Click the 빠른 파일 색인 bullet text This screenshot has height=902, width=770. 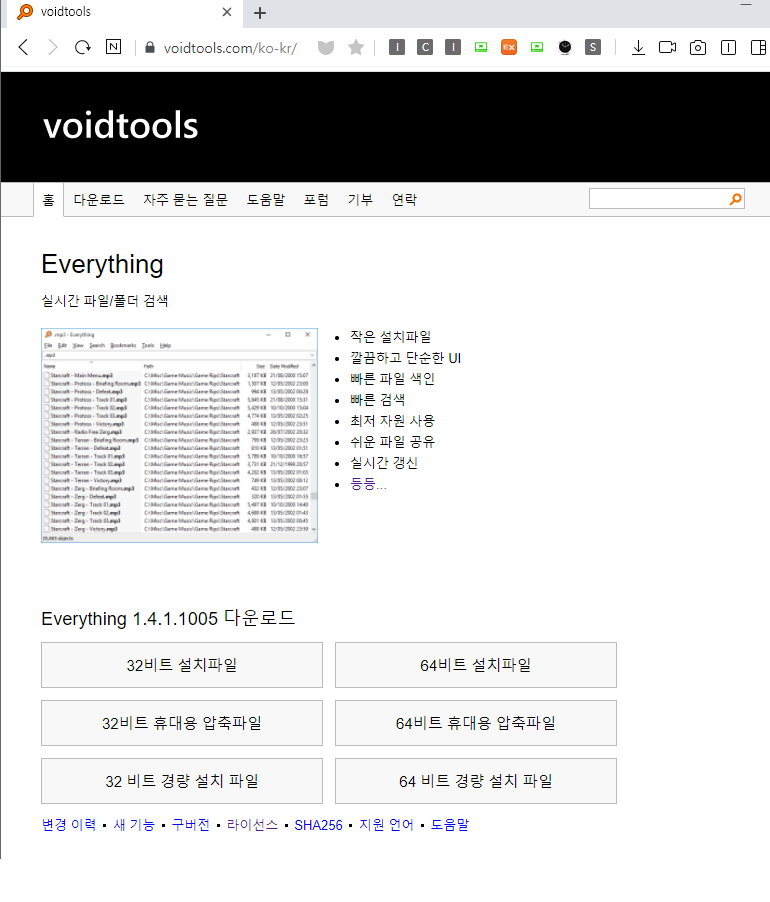pos(392,379)
